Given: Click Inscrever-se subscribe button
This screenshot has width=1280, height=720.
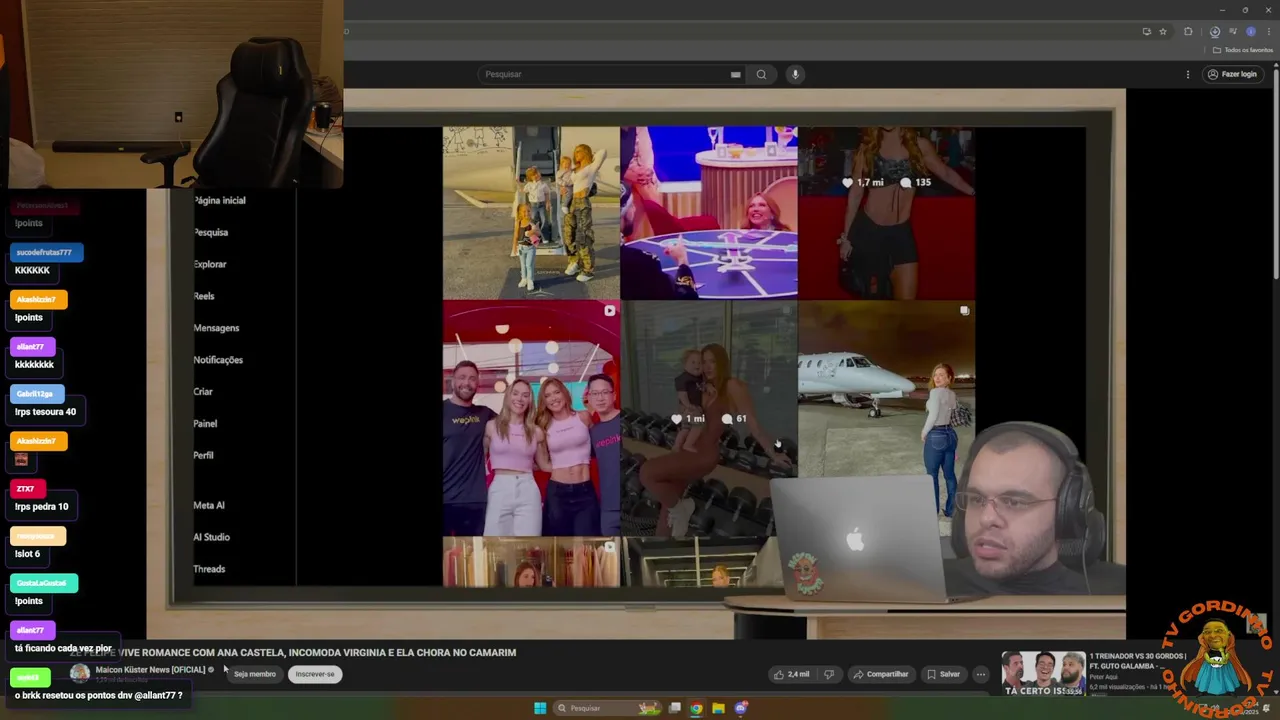Looking at the screenshot, I should [x=315, y=674].
